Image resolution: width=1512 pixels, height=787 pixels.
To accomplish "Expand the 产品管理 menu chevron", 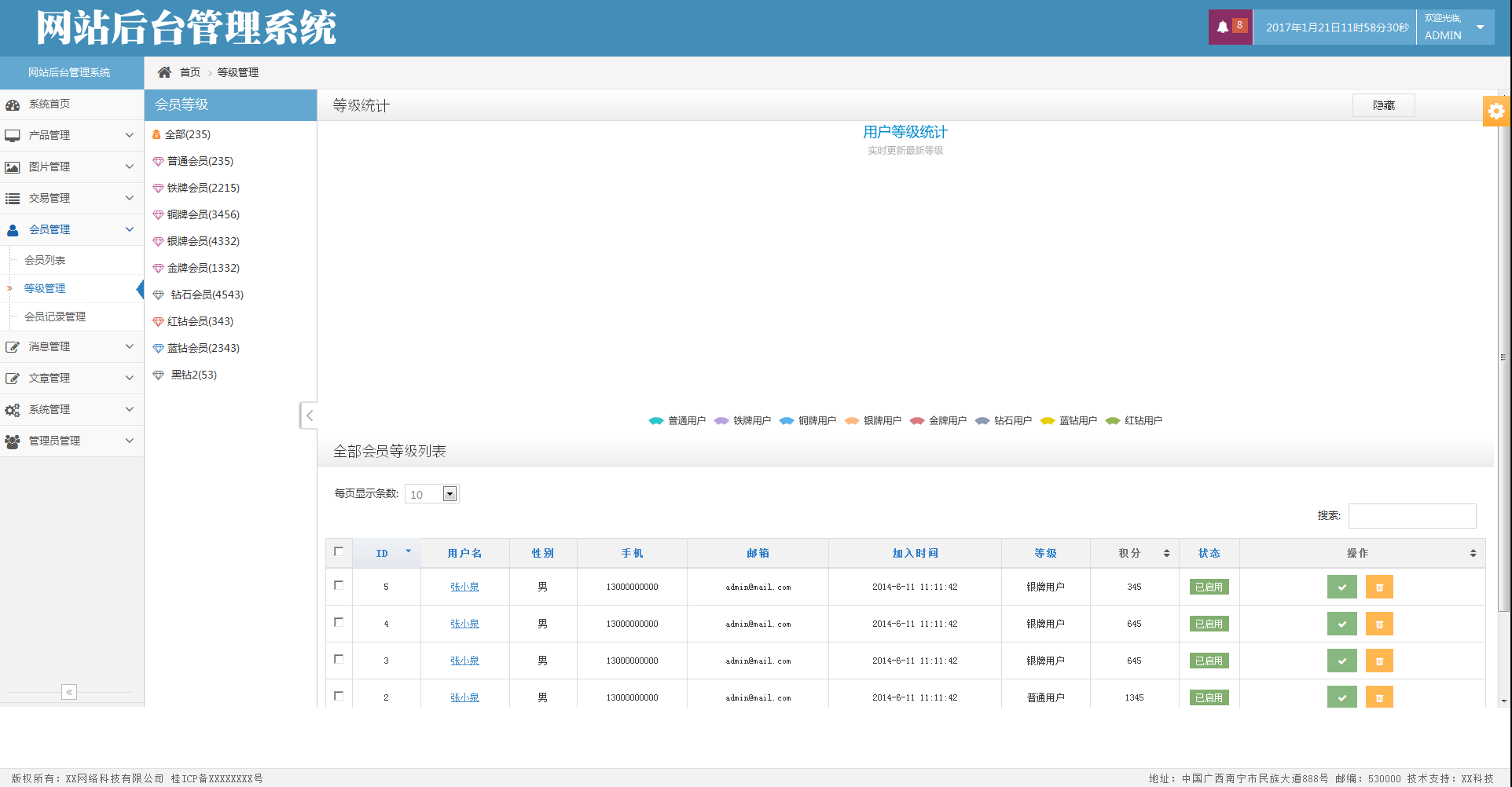I will tap(130, 135).
